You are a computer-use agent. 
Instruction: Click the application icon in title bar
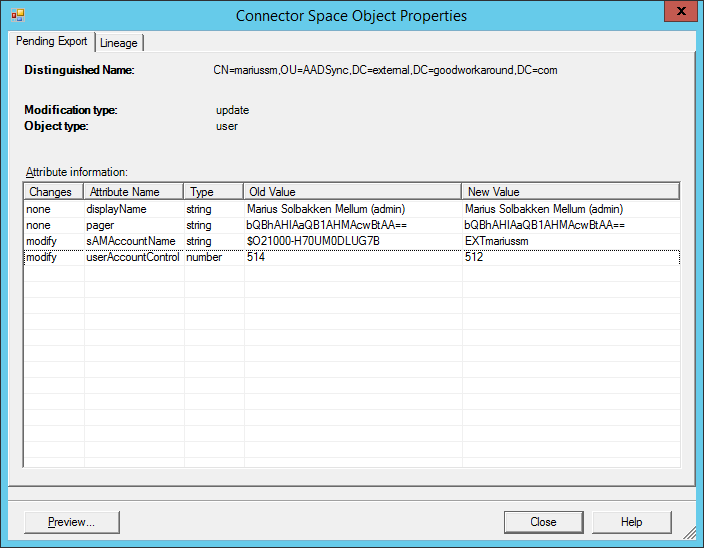[17, 15]
